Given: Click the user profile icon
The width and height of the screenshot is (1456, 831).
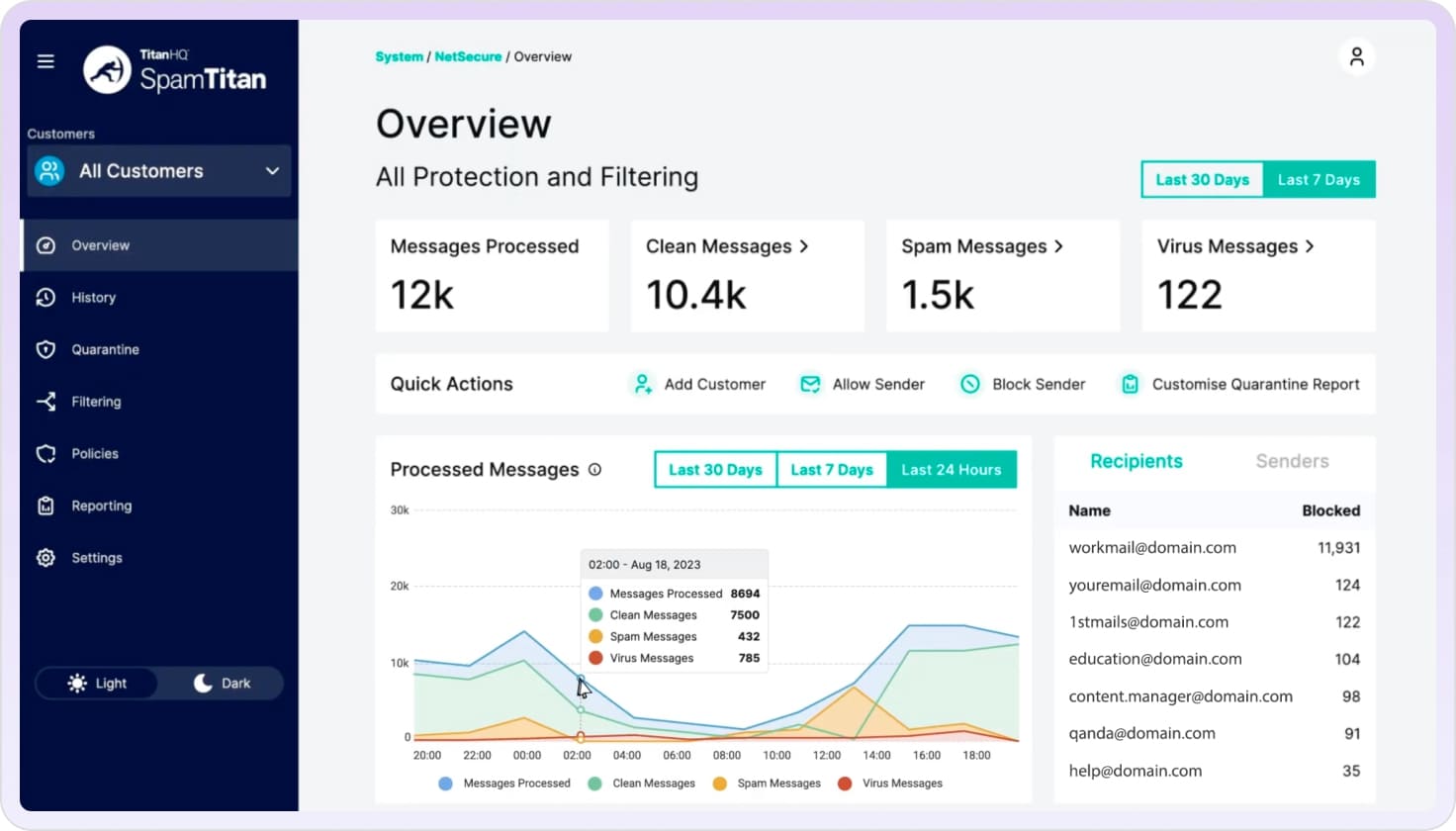Looking at the screenshot, I should click(x=1356, y=57).
